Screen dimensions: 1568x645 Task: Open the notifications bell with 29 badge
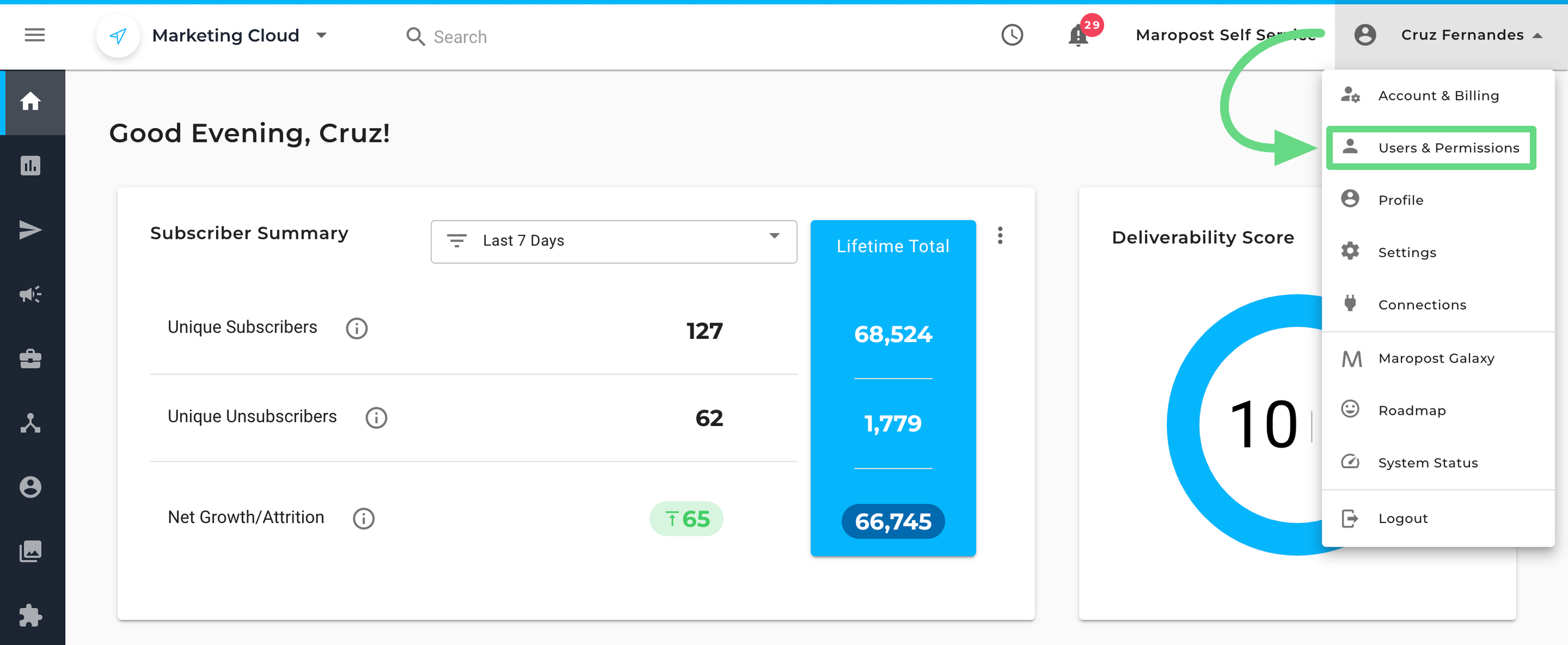[x=1078, y=36]
